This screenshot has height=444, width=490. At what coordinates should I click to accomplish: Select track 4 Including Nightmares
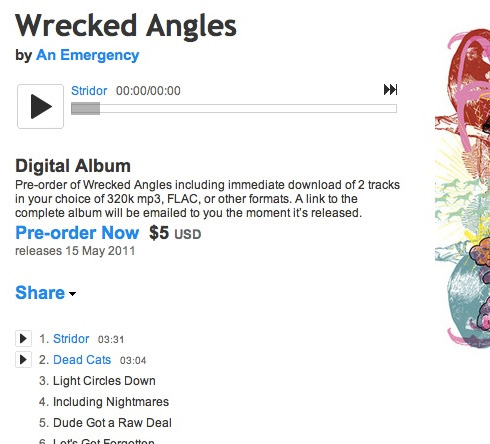104,402
